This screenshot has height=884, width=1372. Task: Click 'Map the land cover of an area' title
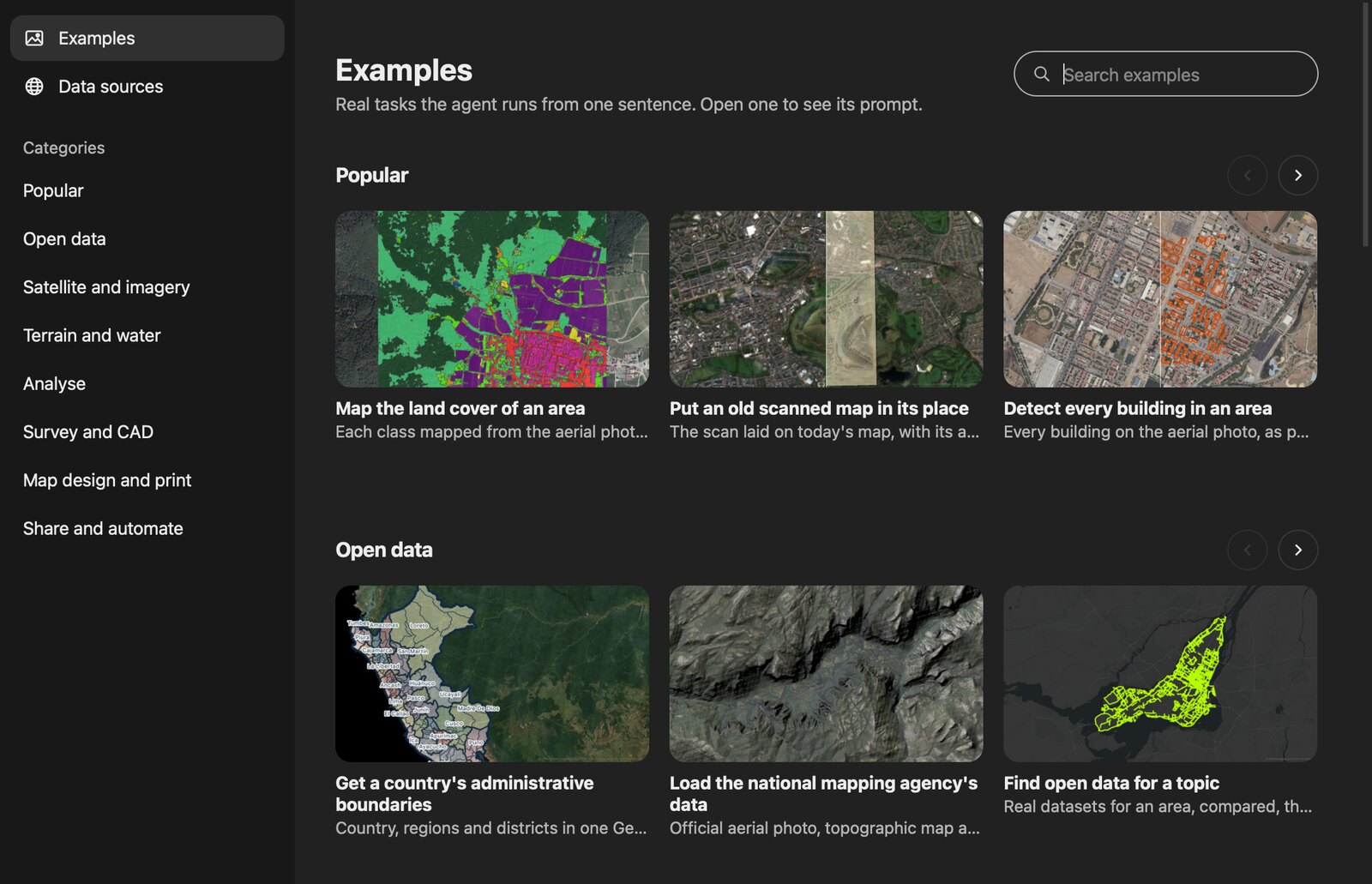click(x=460, y=408)
